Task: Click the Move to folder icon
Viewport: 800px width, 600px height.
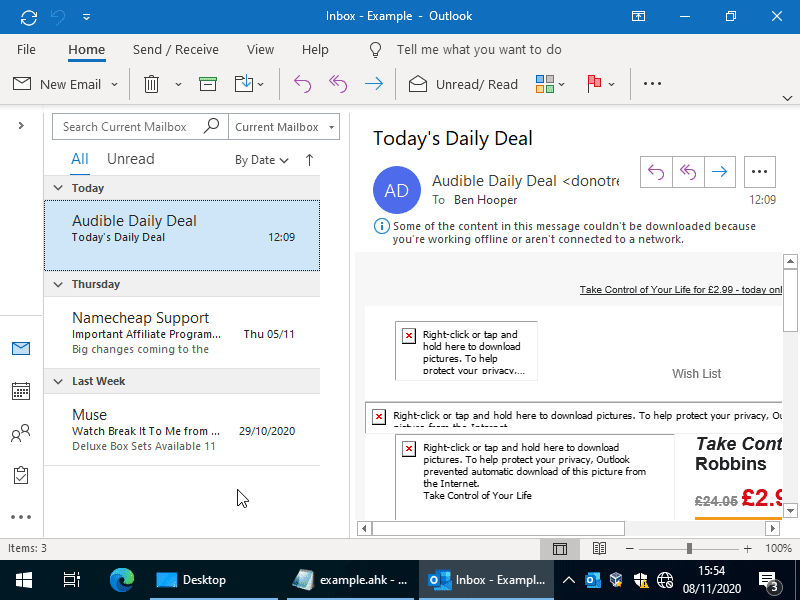Action: (x=244, y=83)
